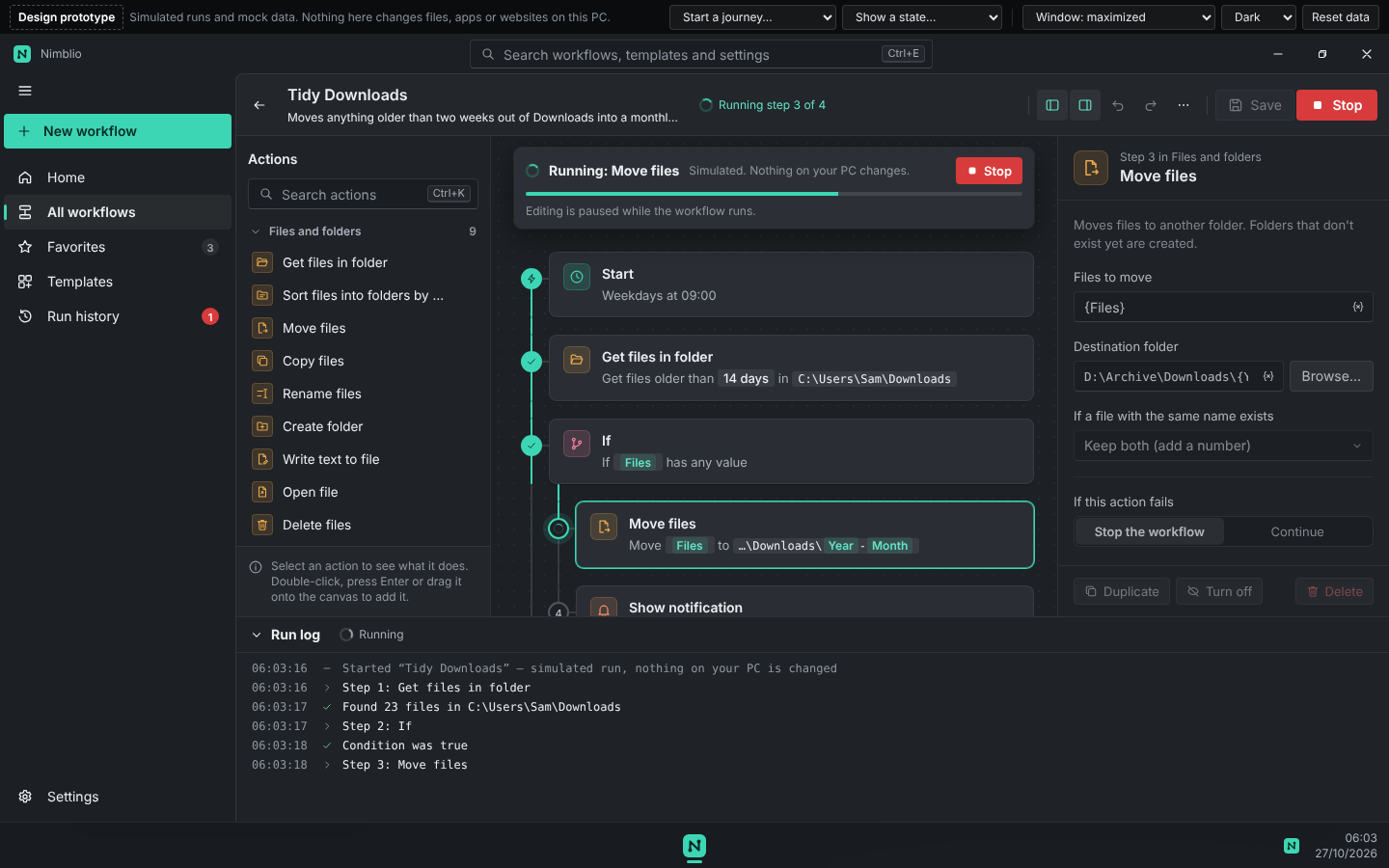Toggle the right details panel icon
Viewport: 1389px width, 868px height.
1085,105
